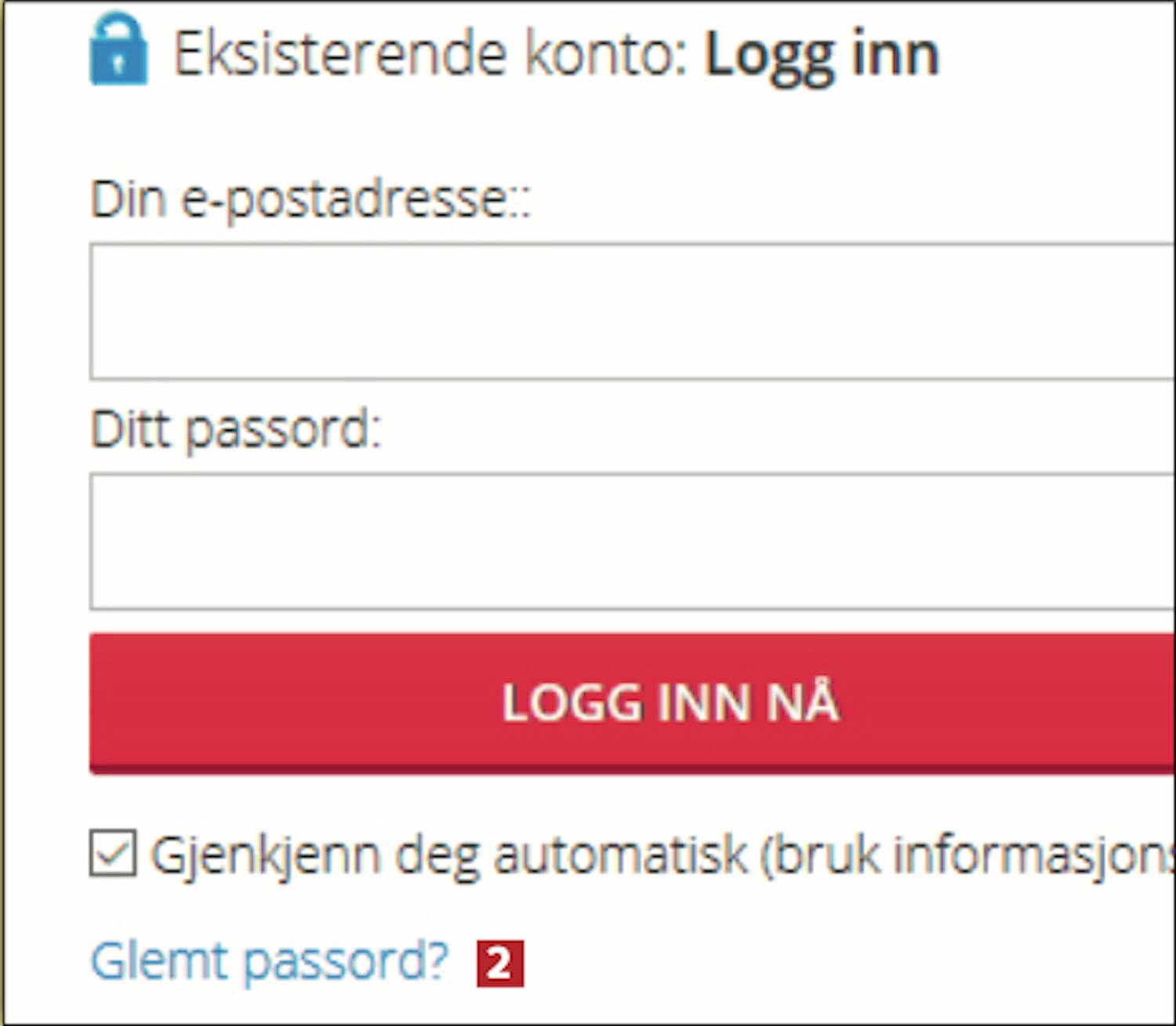
Task: Click the 'Din e-postadresse' field label
Action: tap(310, 199)
